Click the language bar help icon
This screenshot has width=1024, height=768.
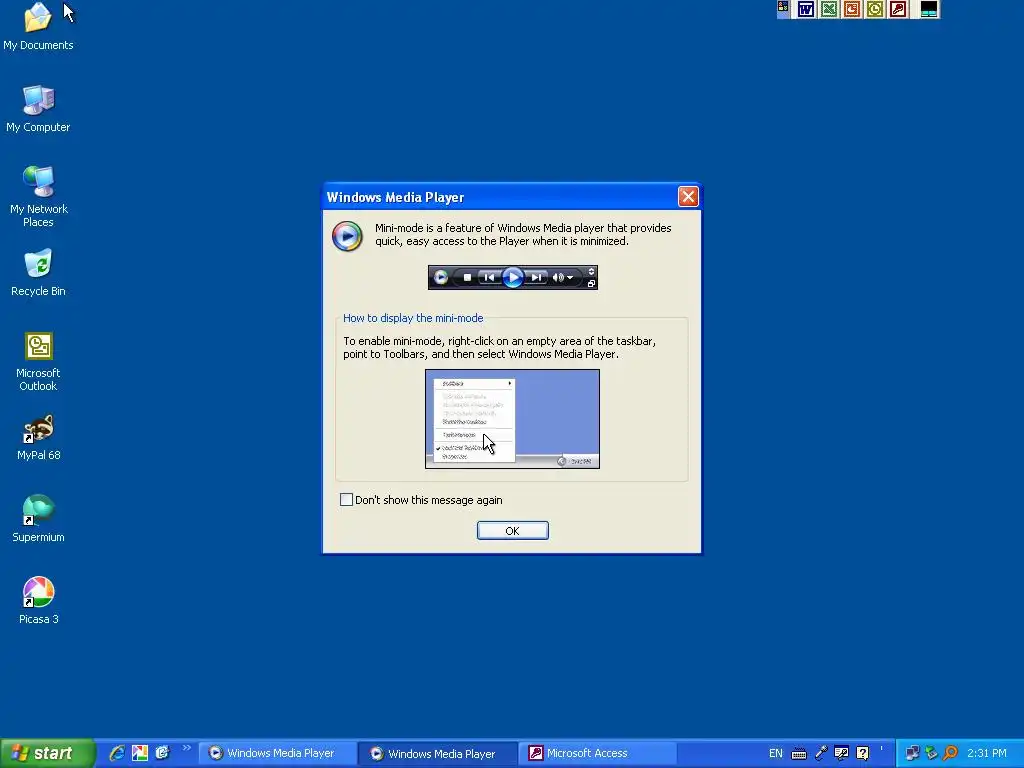click(x=863, y=753)
